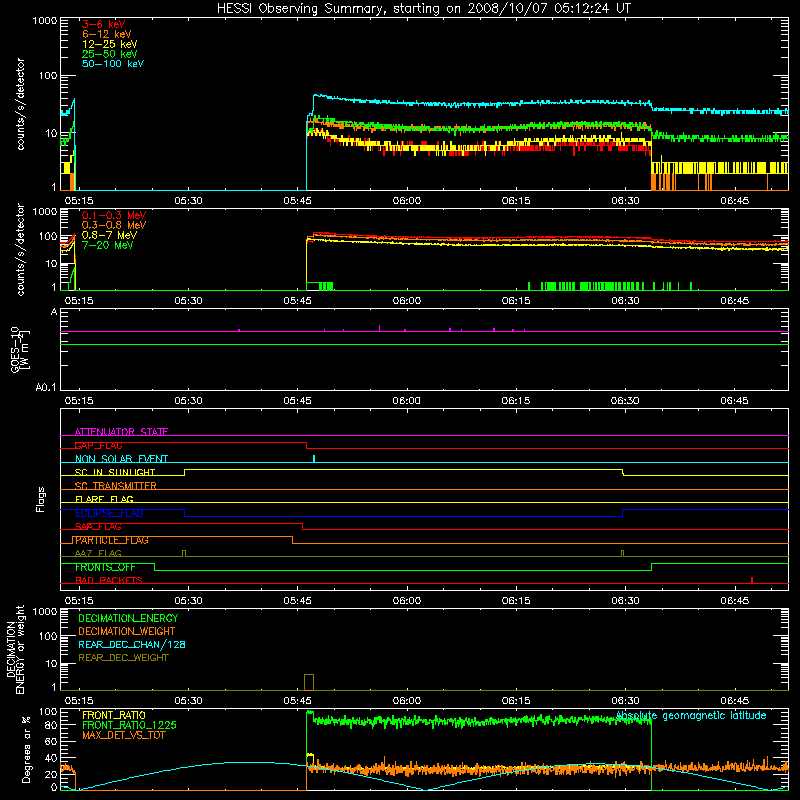Select the cyan 50-100 keV legend label
The height and width of the screenshot is (800, 800).
pyautogui.click(x=113, y=64)
